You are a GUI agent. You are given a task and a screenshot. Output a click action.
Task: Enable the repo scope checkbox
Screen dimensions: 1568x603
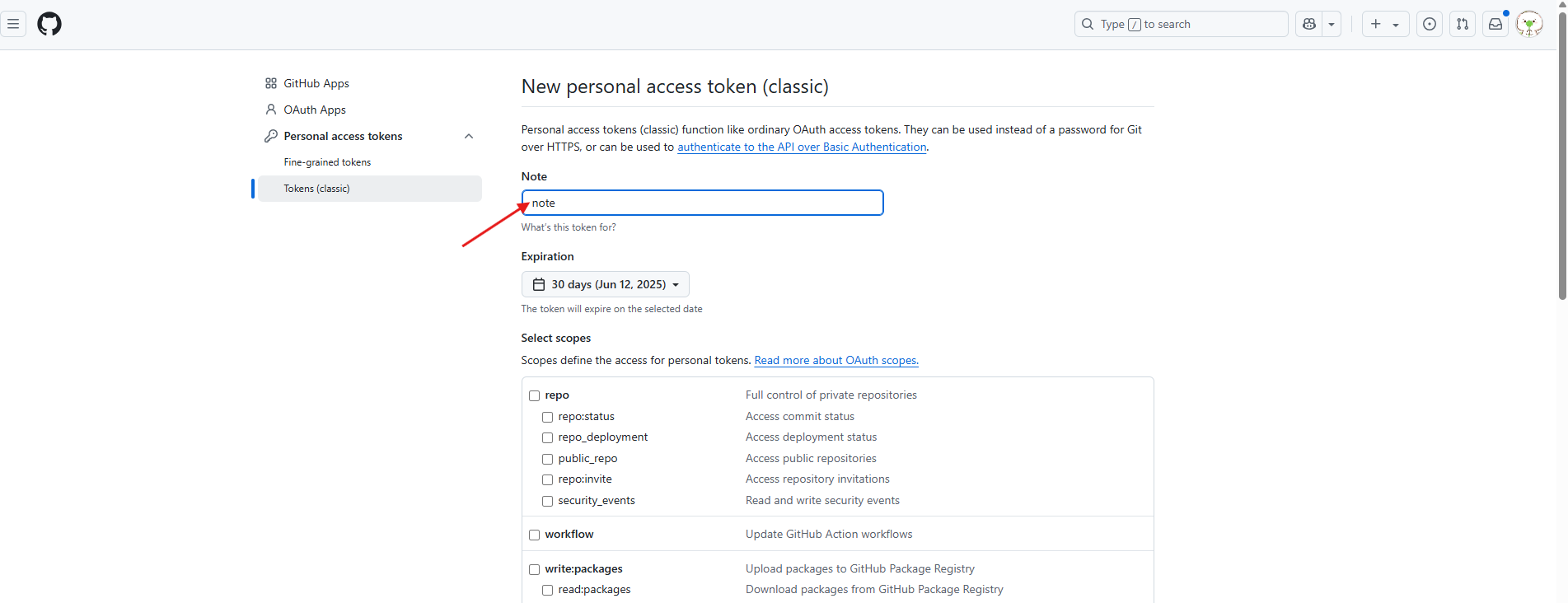tap(535, 395)
